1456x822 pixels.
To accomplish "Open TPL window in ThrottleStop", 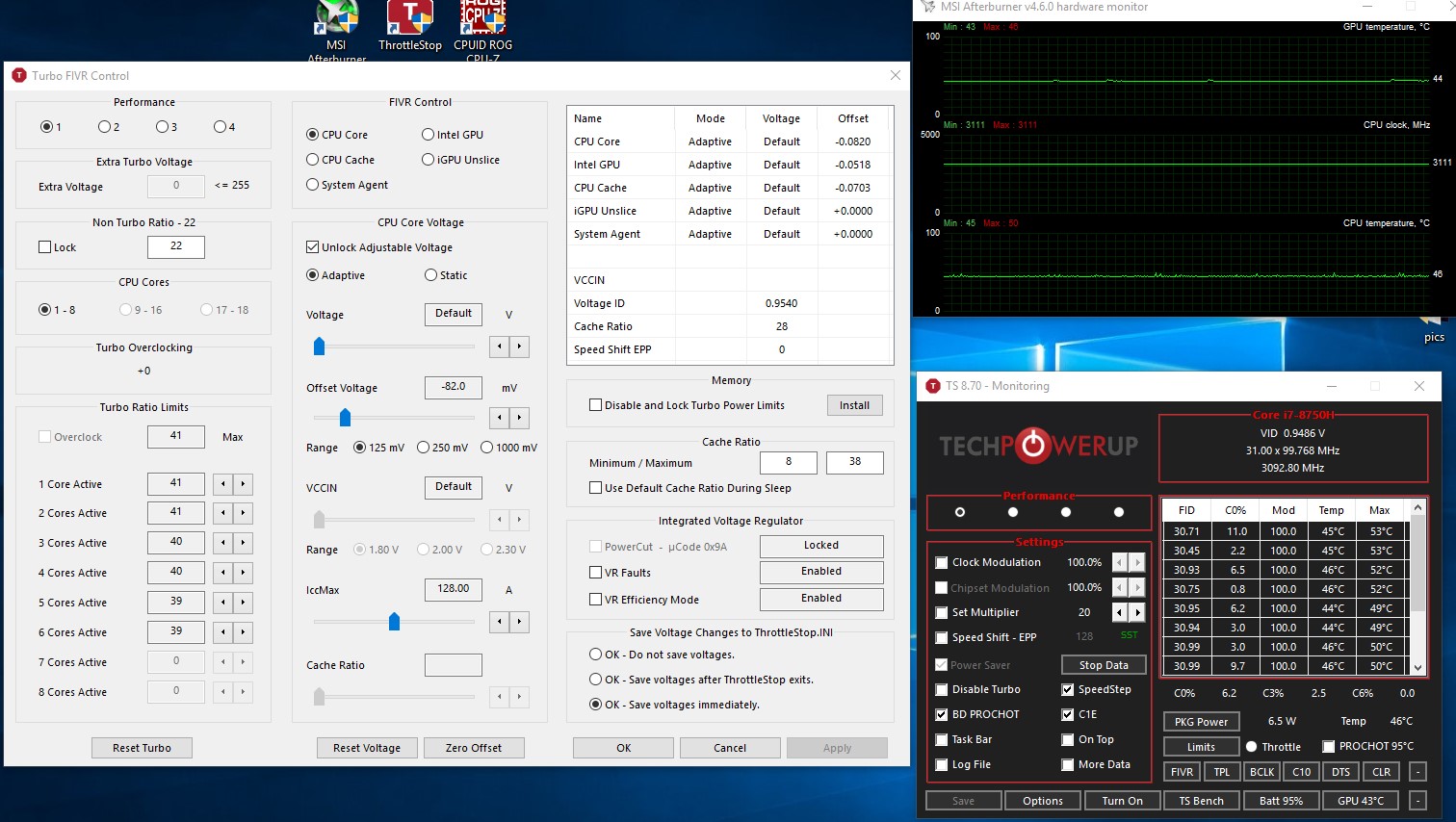I will pyautogui.click(x=1221, y=772).
